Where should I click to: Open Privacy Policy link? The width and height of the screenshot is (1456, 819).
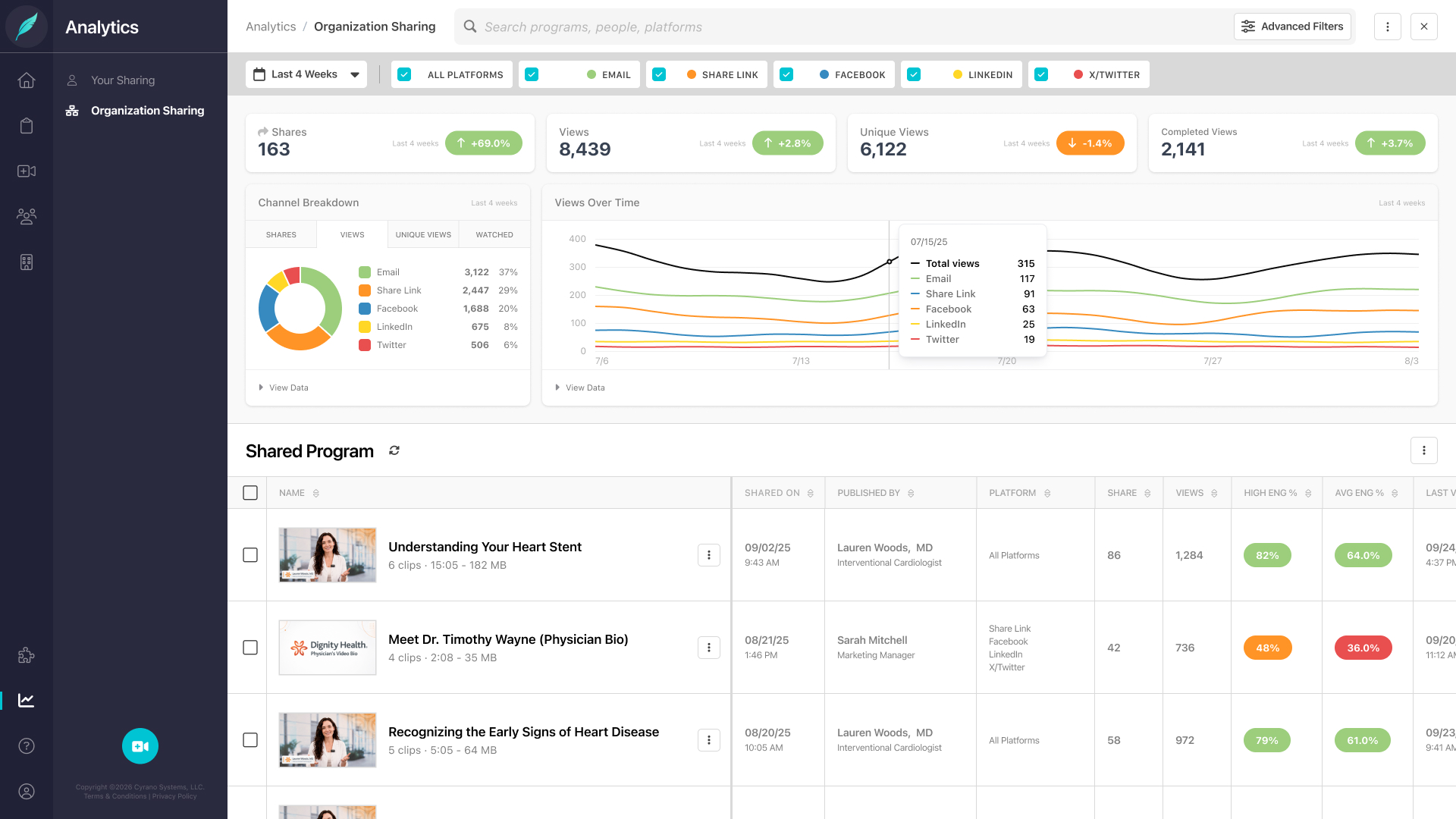coord(174,796)
